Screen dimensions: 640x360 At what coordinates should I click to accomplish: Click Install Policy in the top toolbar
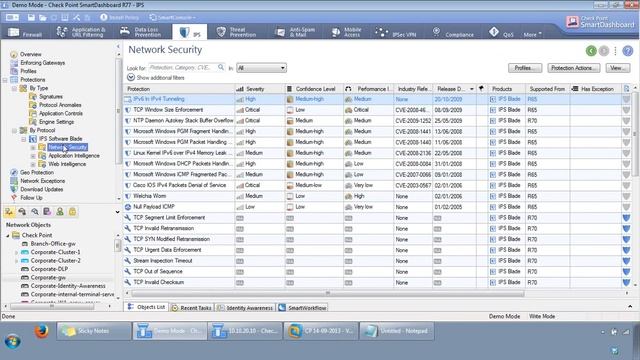coord(119,18)
